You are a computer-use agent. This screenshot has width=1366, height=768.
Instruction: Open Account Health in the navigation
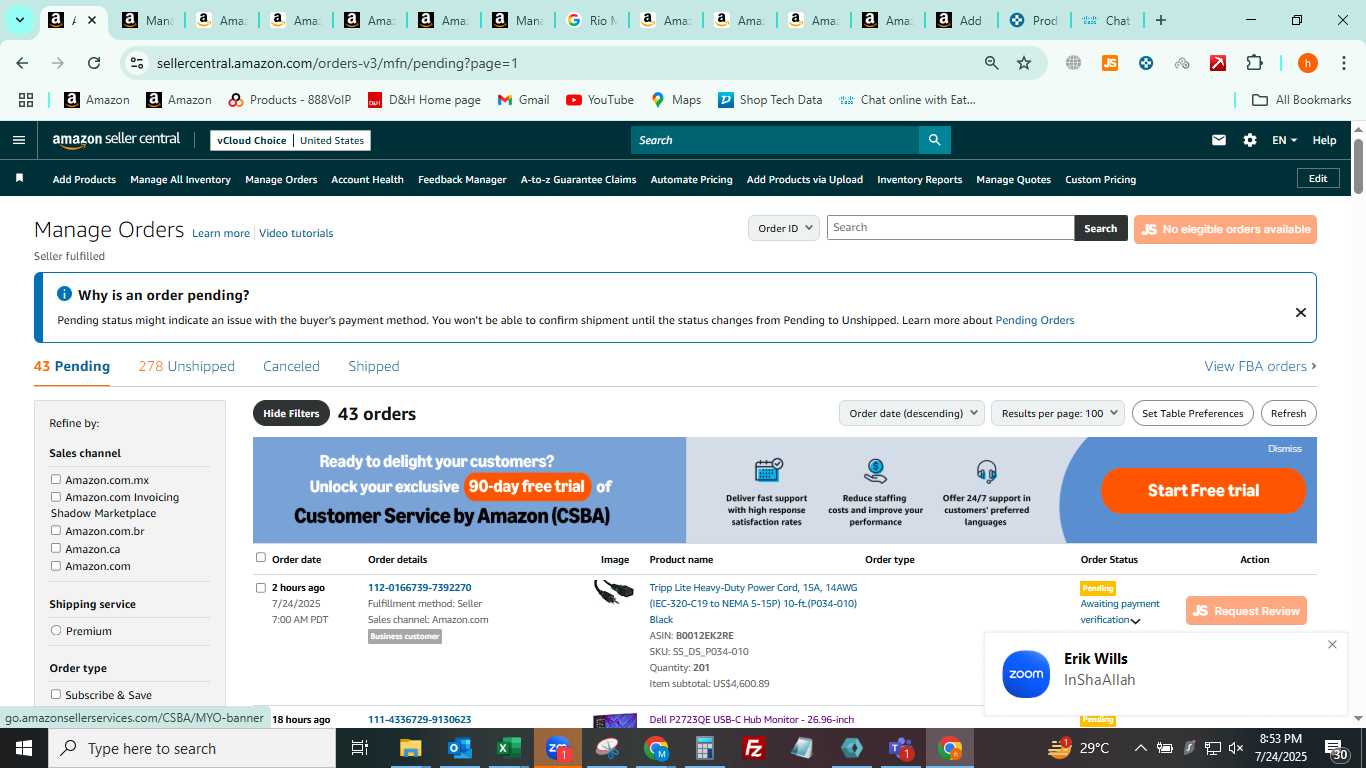pos(367,179)
